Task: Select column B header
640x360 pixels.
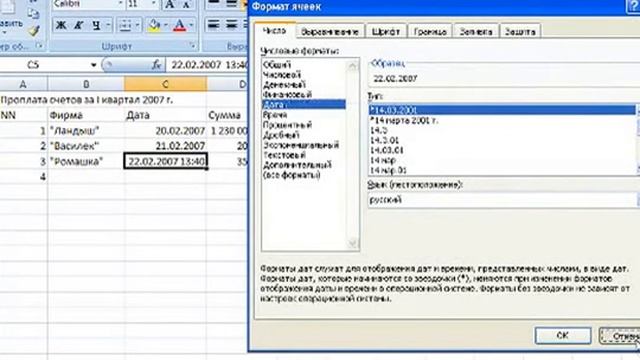Action: pos(86,84)
